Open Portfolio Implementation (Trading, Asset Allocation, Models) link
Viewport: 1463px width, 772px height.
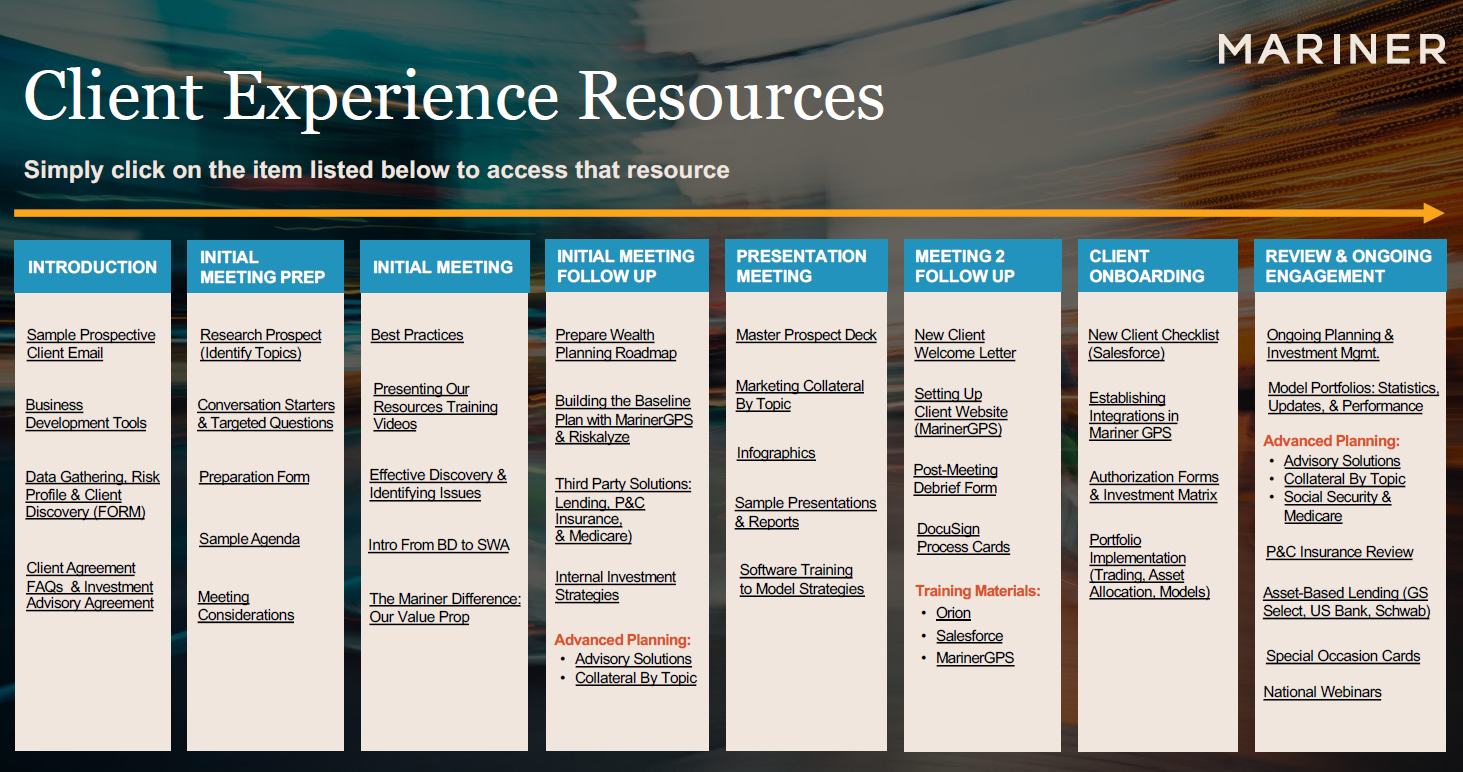(x=1150, y=566)
